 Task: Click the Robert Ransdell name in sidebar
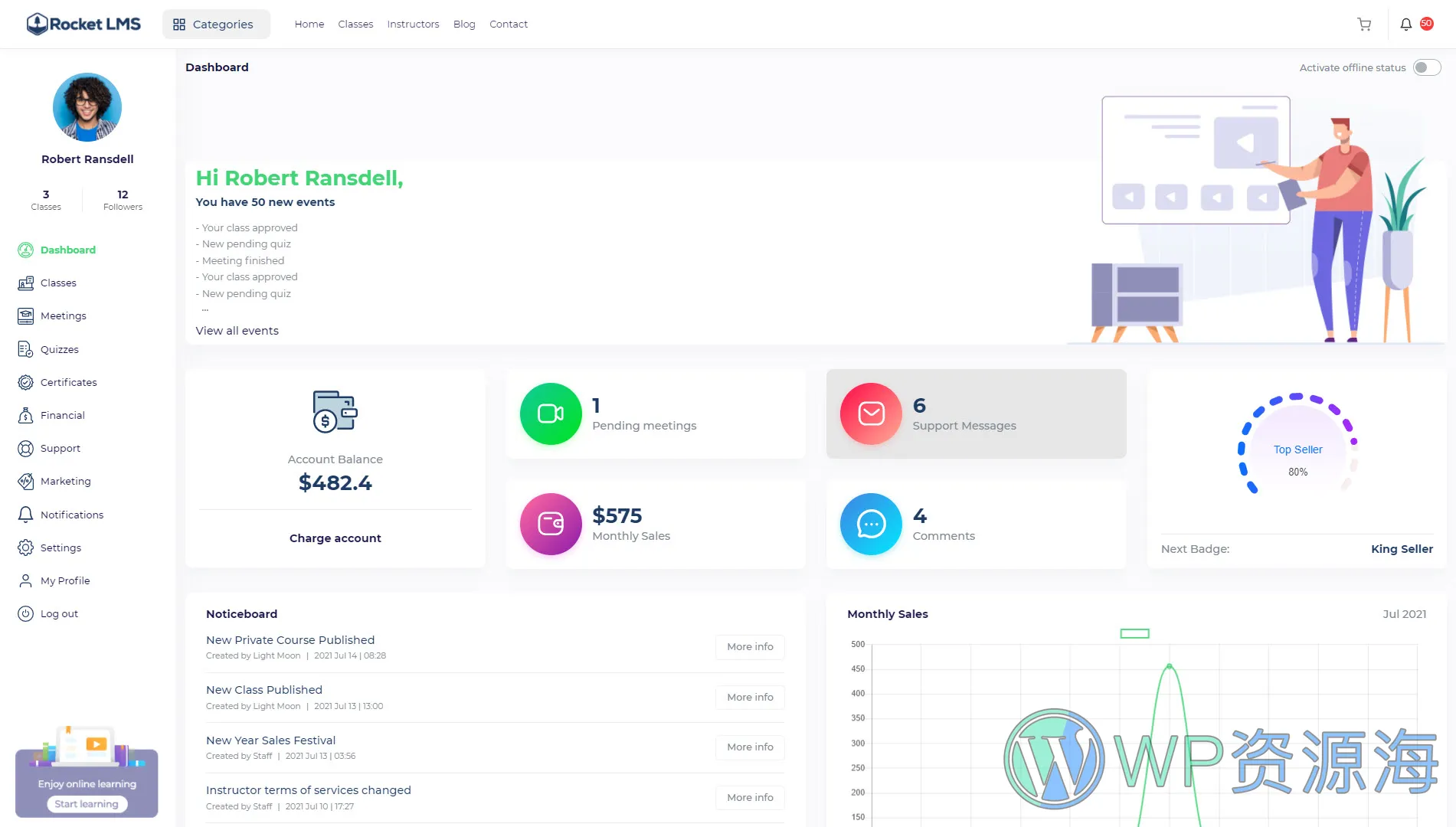(87, 159)
